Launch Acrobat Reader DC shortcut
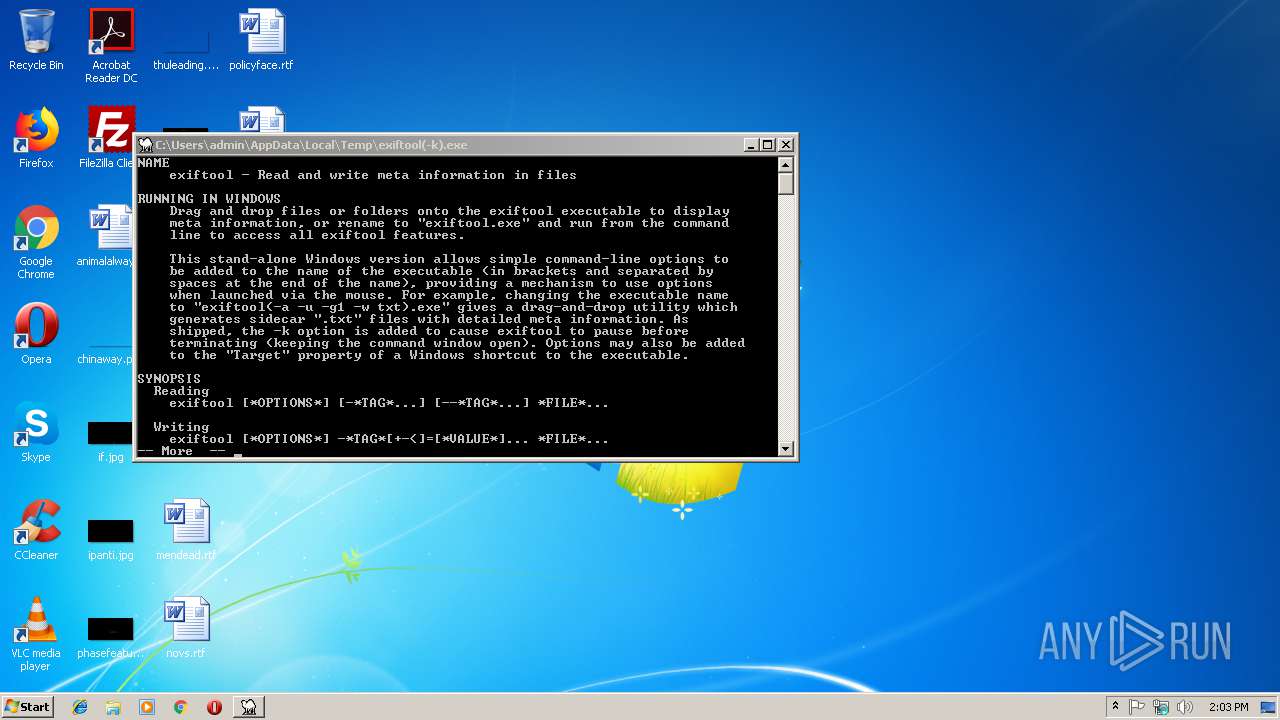This screenshot has width=1280, height=720. click(x=111, y=46)
